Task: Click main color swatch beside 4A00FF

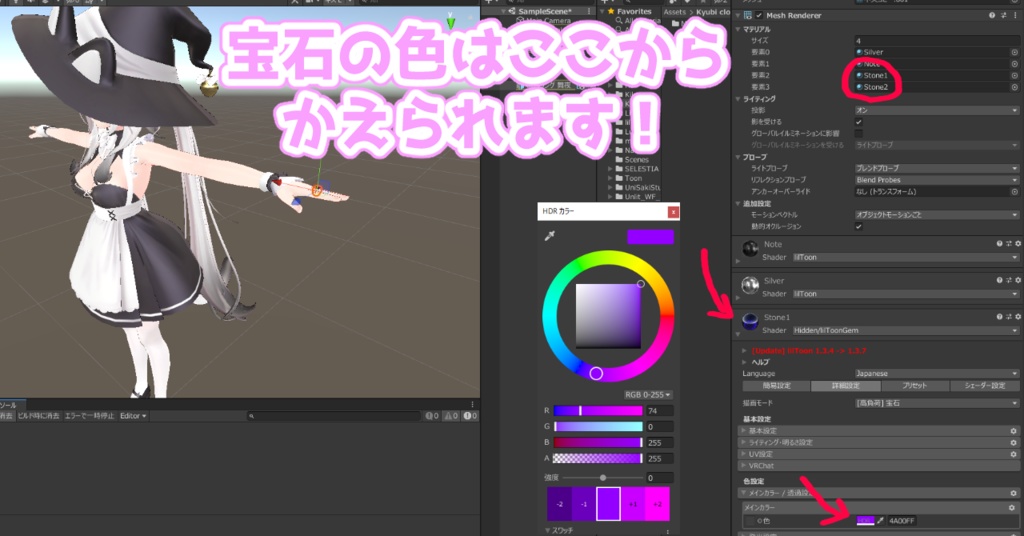Action: [865, 520]
